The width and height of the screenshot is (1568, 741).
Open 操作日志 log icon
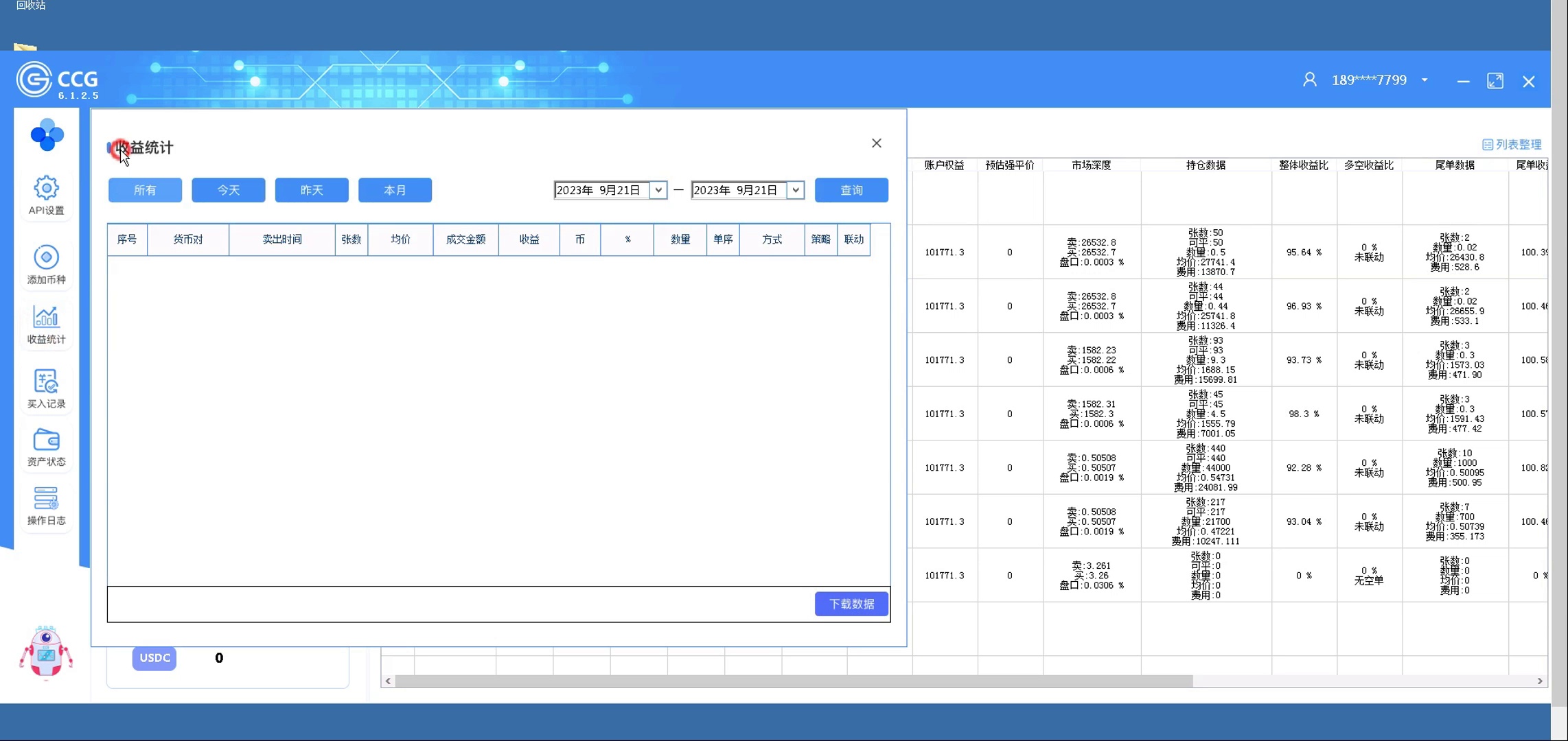(46, 499)
